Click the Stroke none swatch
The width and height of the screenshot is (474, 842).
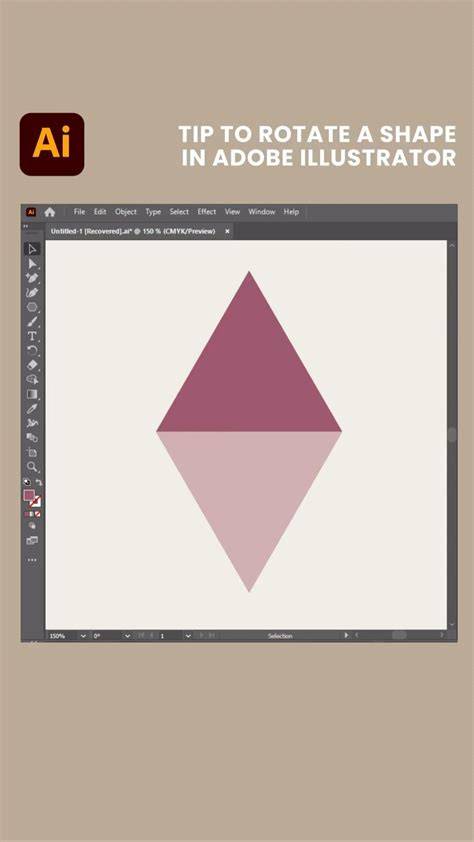(x=35, y=502)
